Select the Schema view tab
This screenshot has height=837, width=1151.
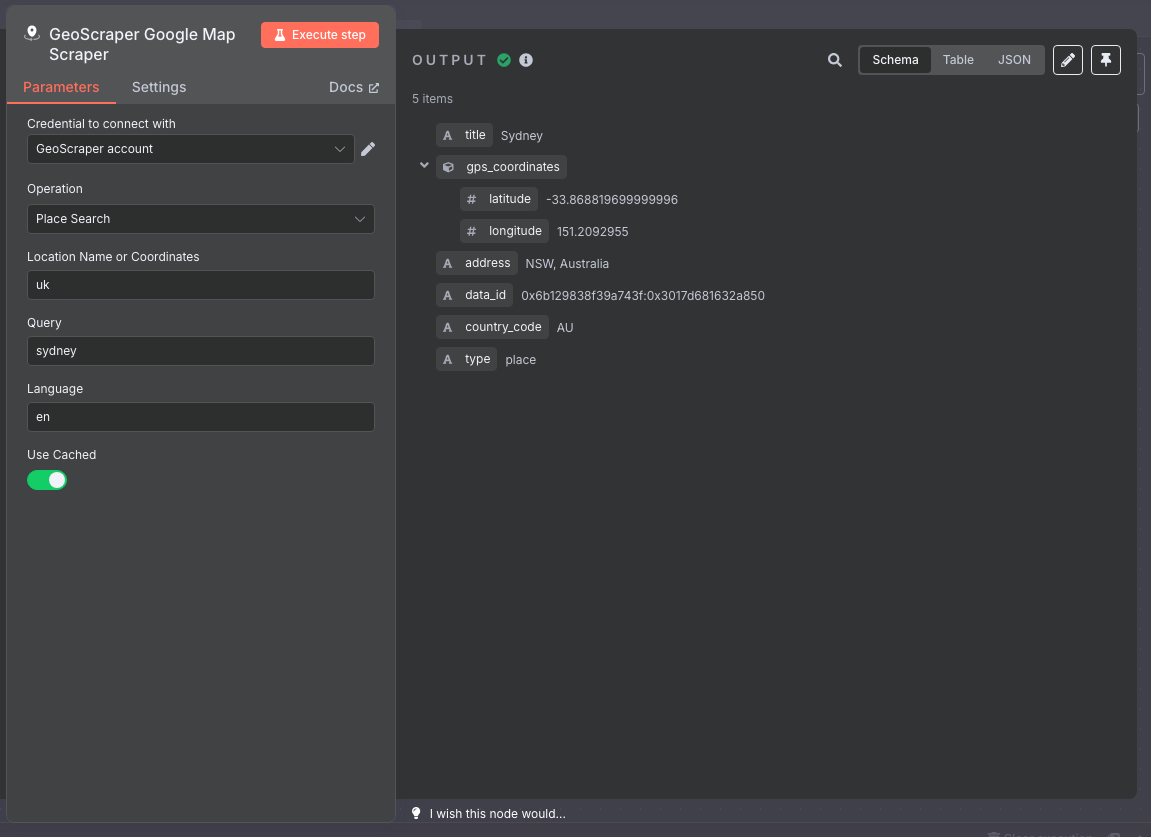(895, 60)
